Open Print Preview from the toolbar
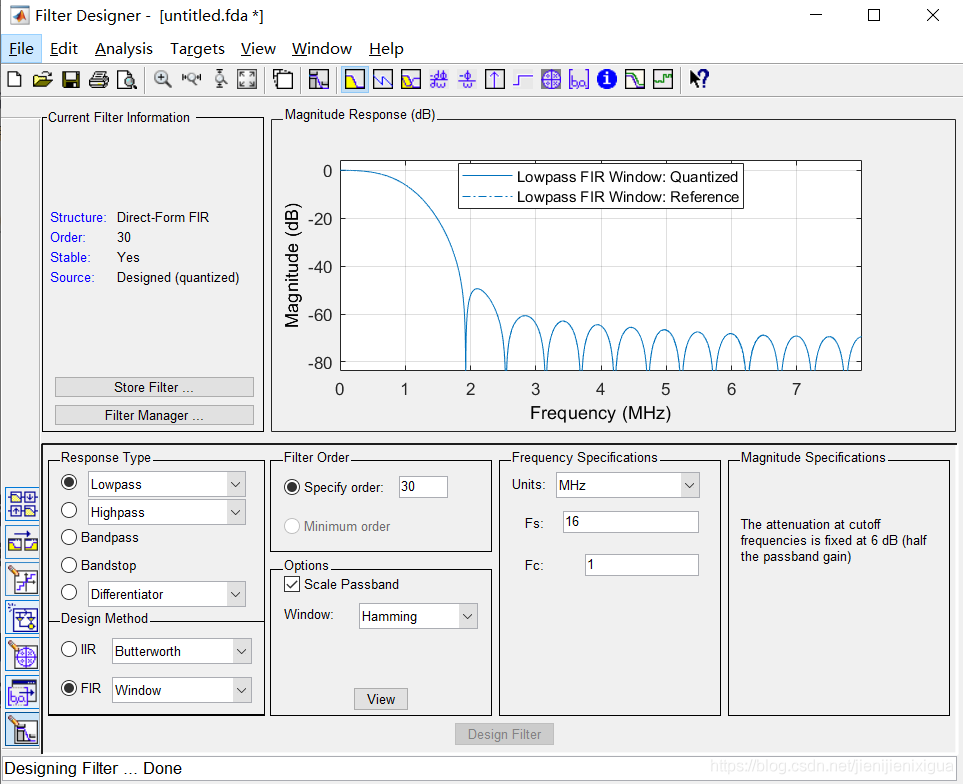 [x=127, y=79]
